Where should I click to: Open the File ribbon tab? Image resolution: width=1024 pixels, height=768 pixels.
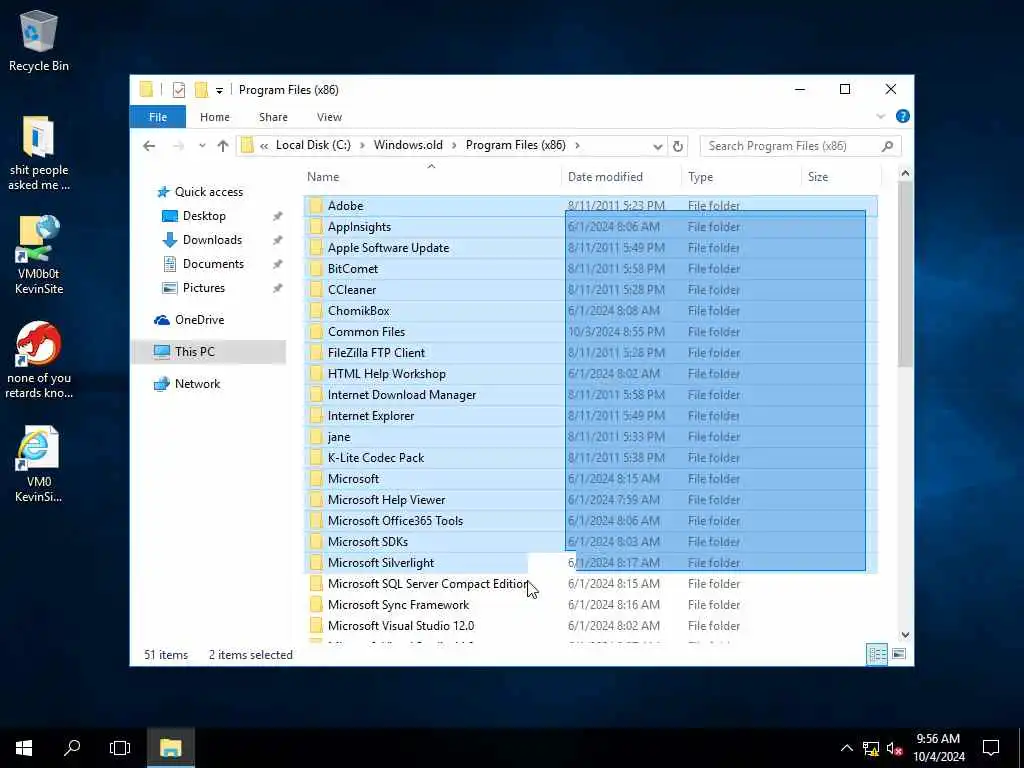(x=157, y=117)
